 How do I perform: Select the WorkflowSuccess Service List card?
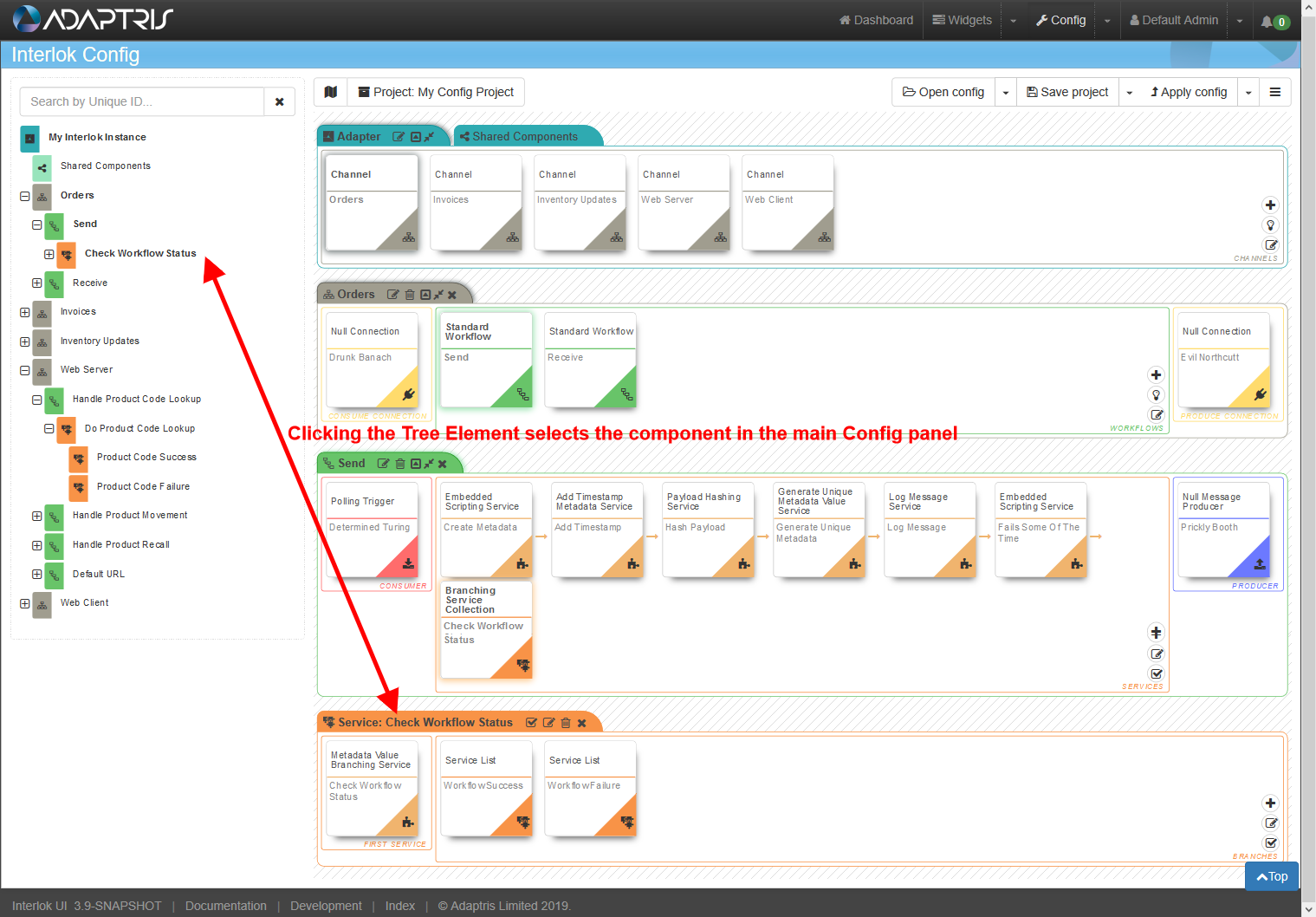tap(486, 788)
